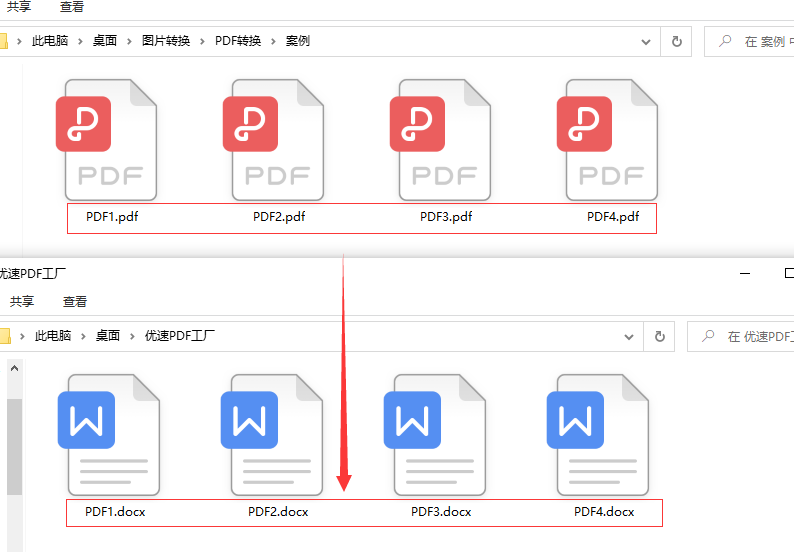
Task: Open the PDF1.pdf file icon
Action: click(x=107, y=140)
